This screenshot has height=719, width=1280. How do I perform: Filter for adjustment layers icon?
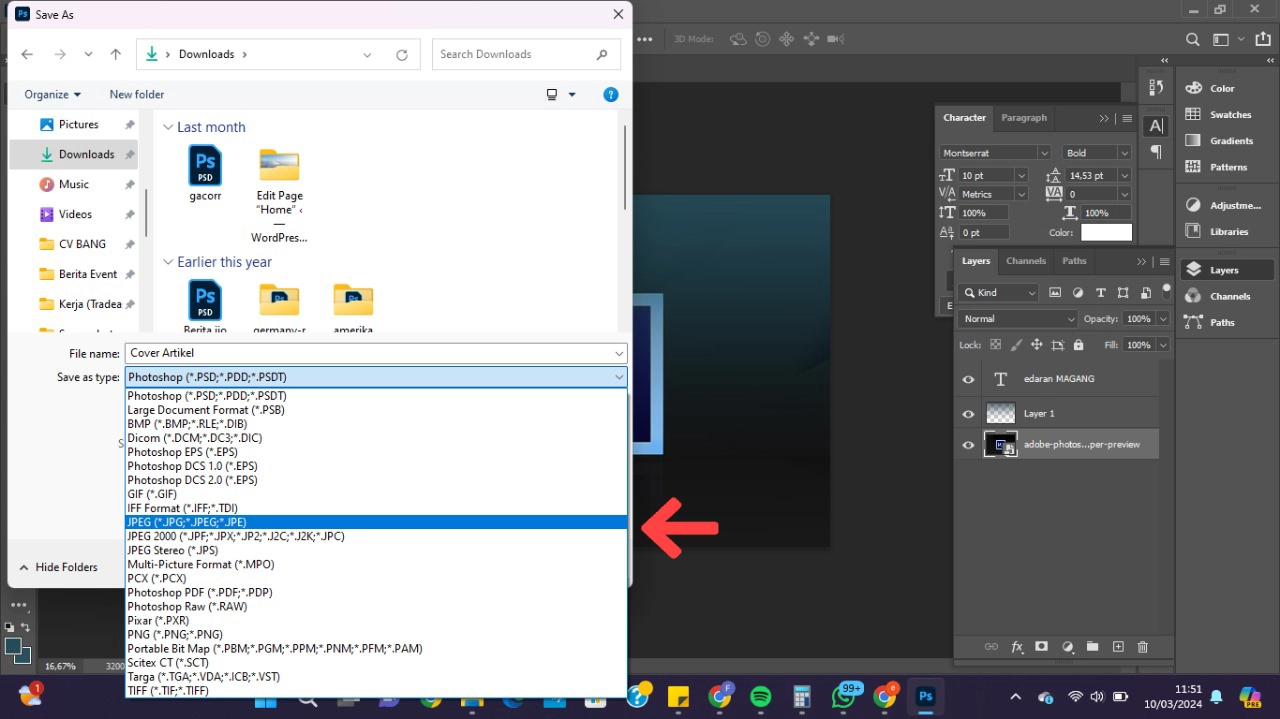pyautogui.click(x=1078, y=293)
